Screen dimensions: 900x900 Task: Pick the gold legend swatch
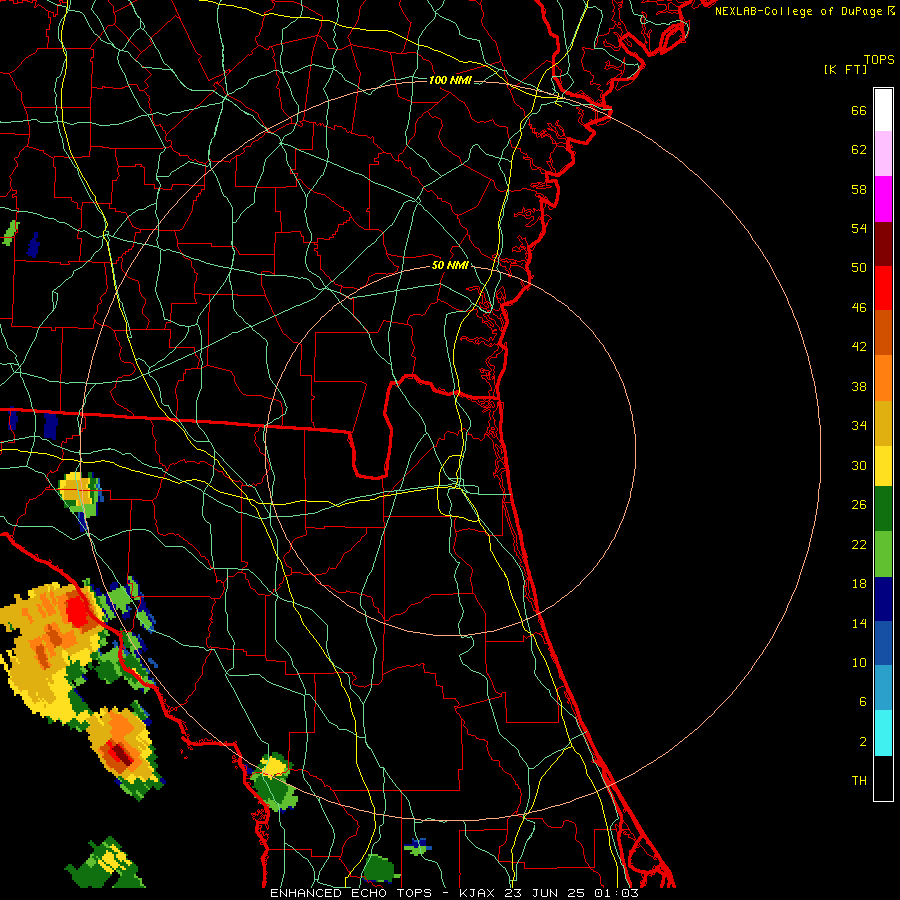tap(883, 423)
